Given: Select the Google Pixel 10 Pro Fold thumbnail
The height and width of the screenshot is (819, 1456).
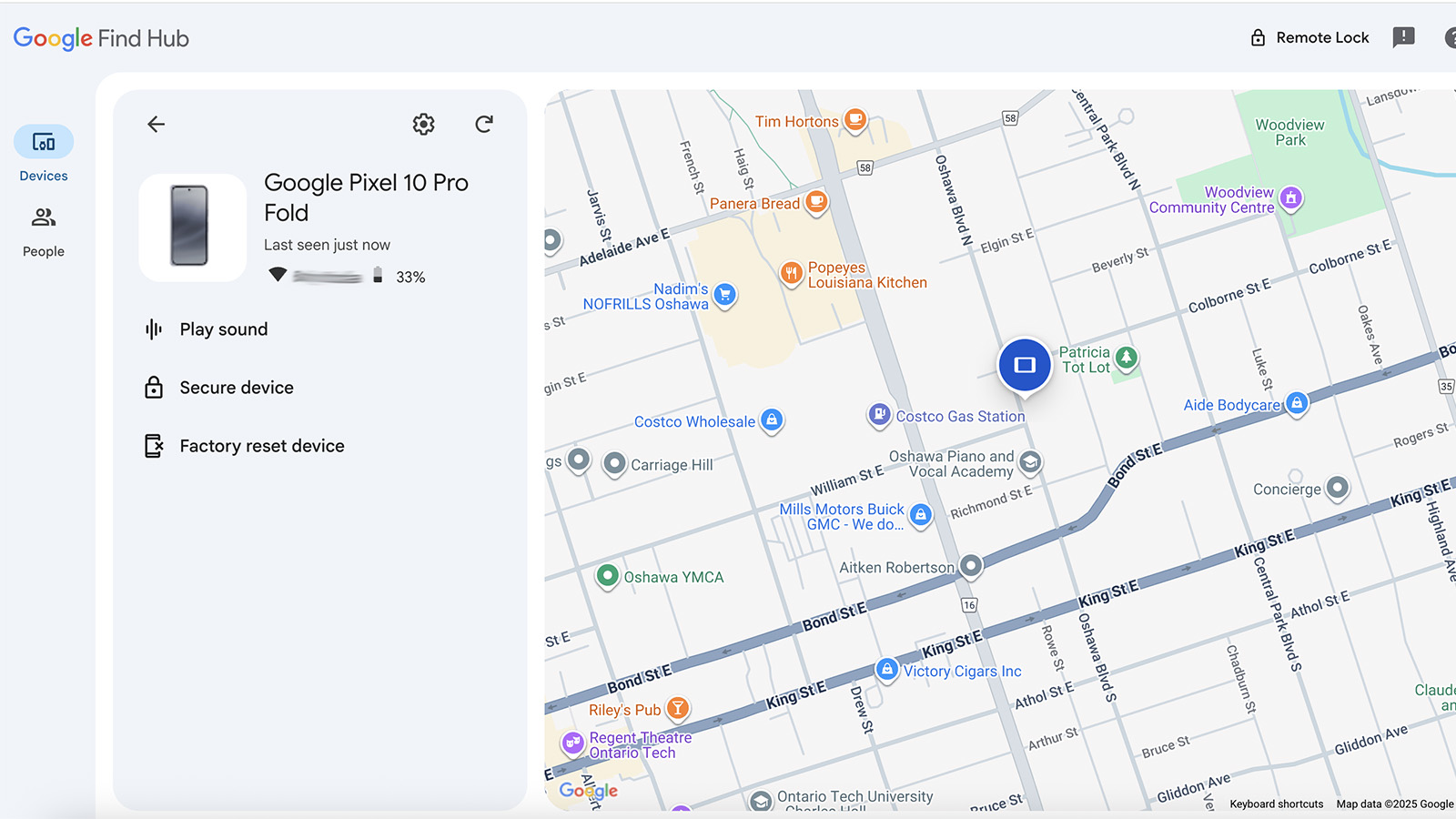Looking at the screenshot, I should [191, 227].
